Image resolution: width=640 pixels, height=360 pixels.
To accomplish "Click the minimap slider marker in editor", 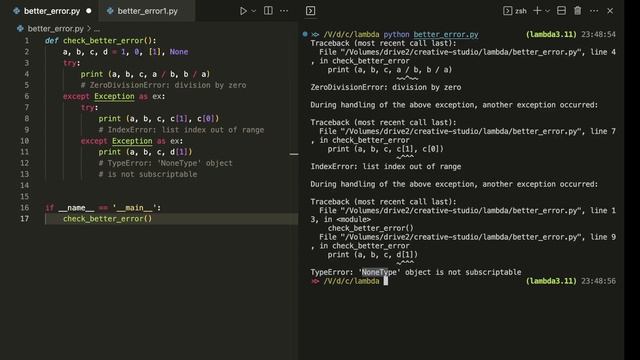I will pos(294,154).
